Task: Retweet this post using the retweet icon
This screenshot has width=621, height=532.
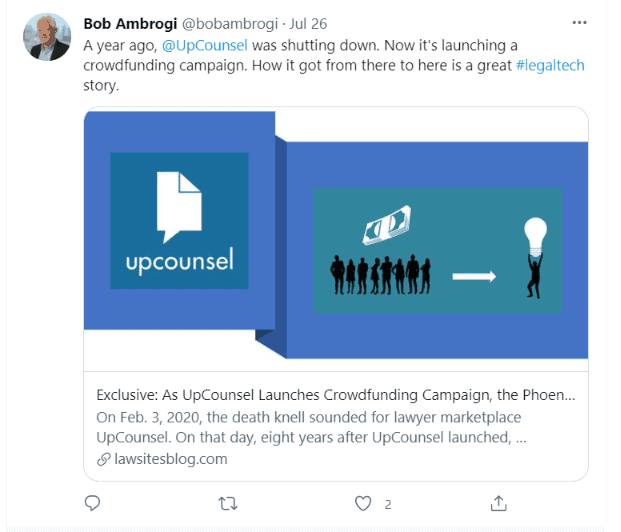Action: click(x=227, y=503)
